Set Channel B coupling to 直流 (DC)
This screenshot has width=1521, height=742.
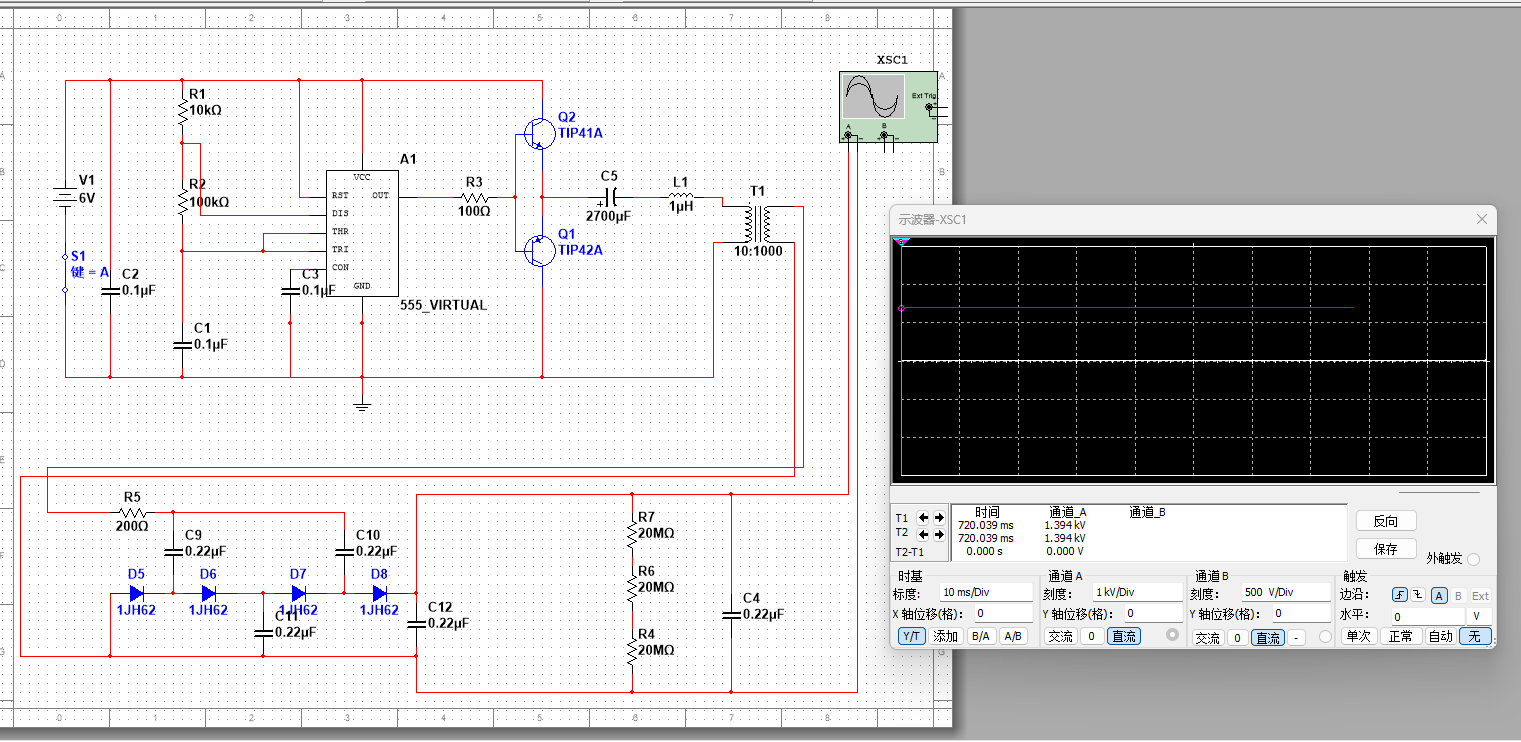click(x=1268, y=637)
